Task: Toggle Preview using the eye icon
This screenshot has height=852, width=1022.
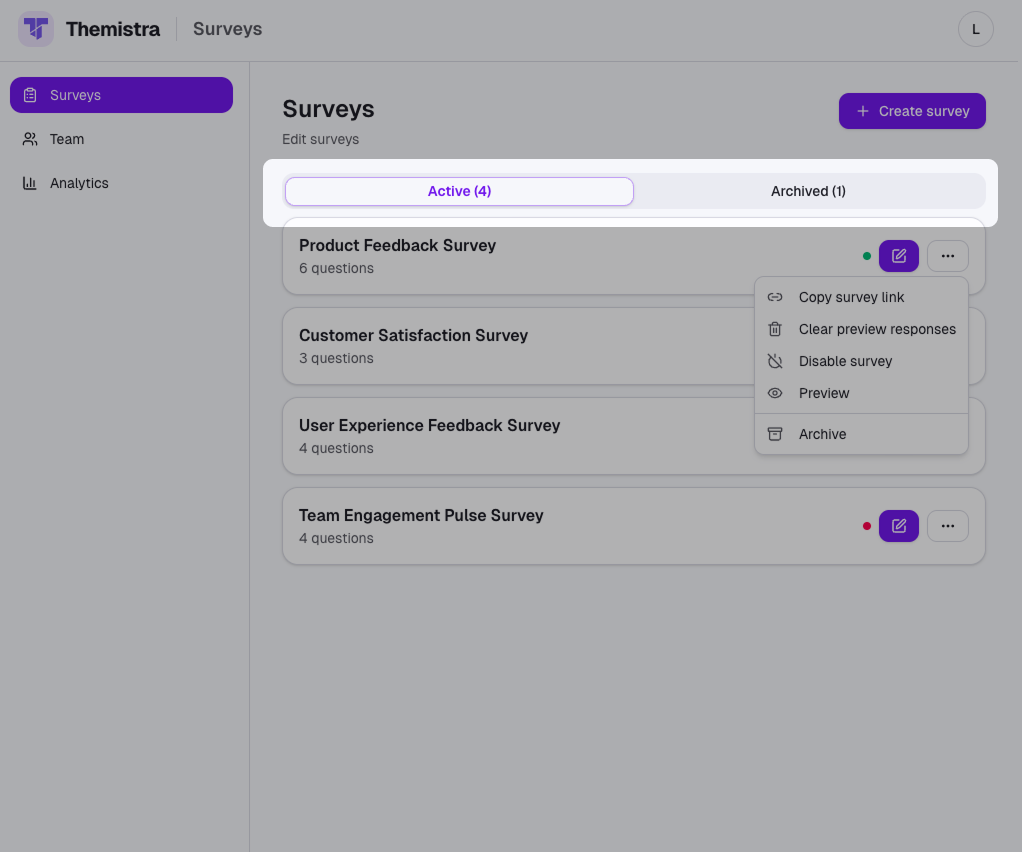Action: [x=775, y=393]
